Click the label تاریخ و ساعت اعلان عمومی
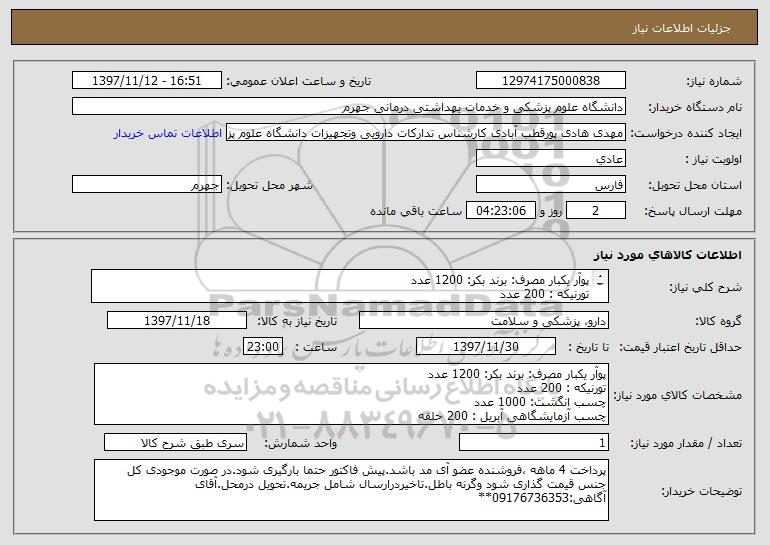The width and height of the screenshot is (770, 545). 299,82
